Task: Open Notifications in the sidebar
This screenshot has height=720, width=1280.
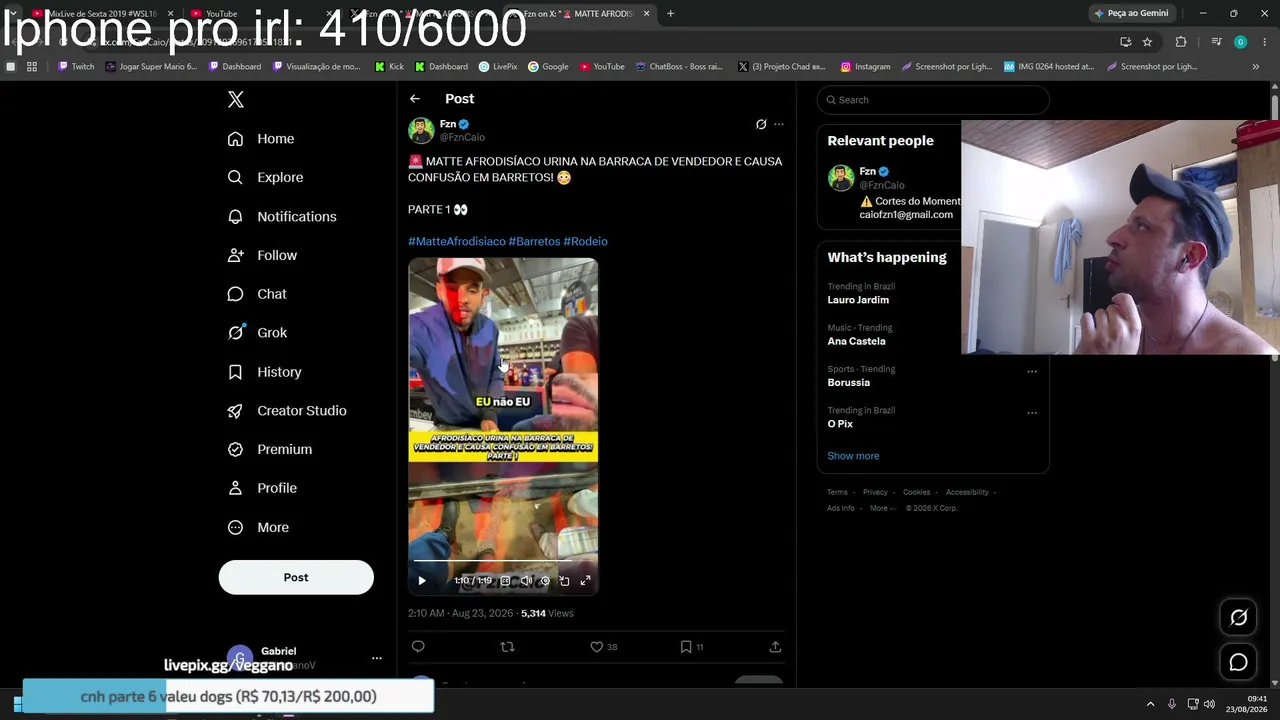Action: pyautogui.click(x=282, y=216)
